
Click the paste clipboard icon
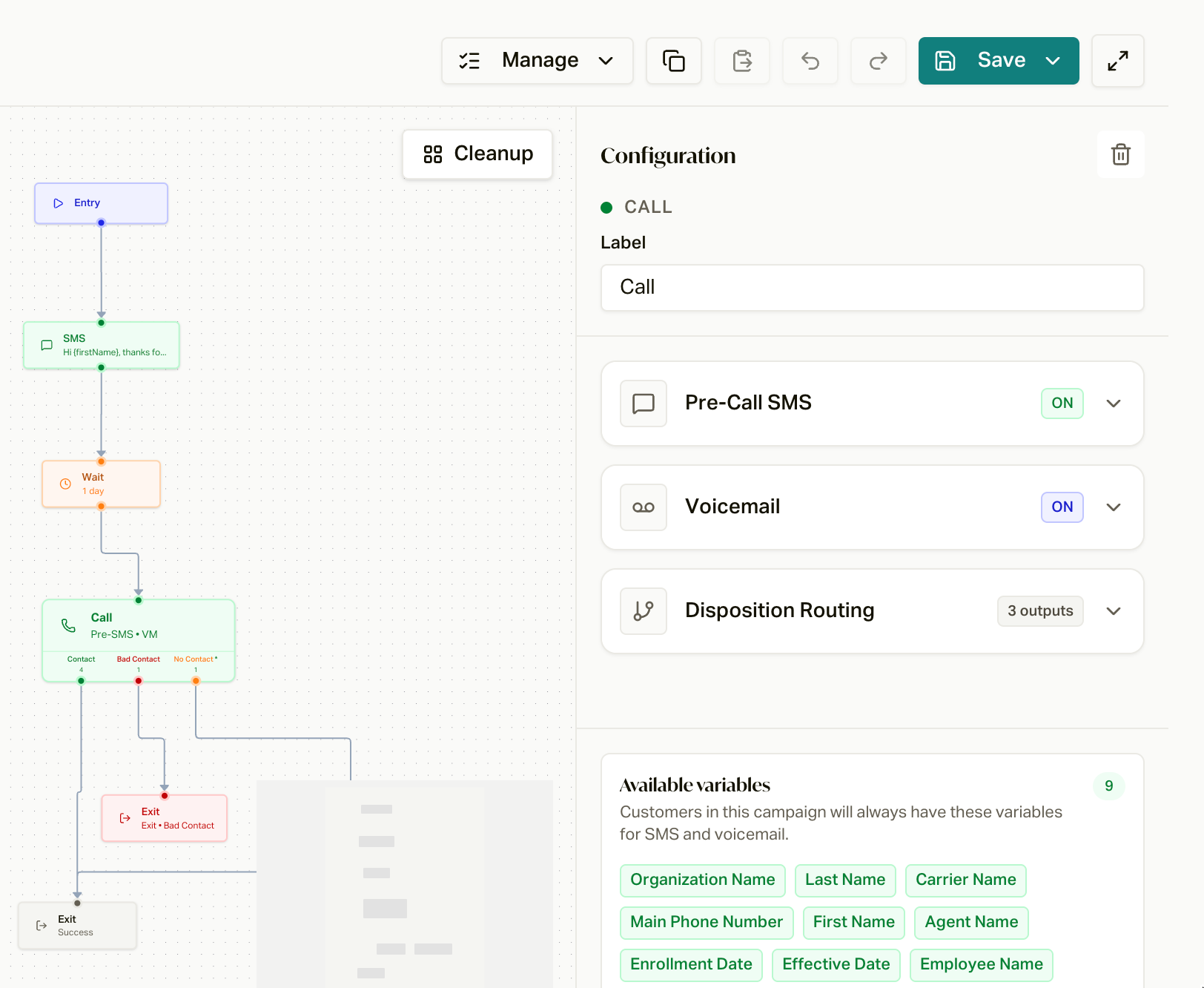point(742,61)
